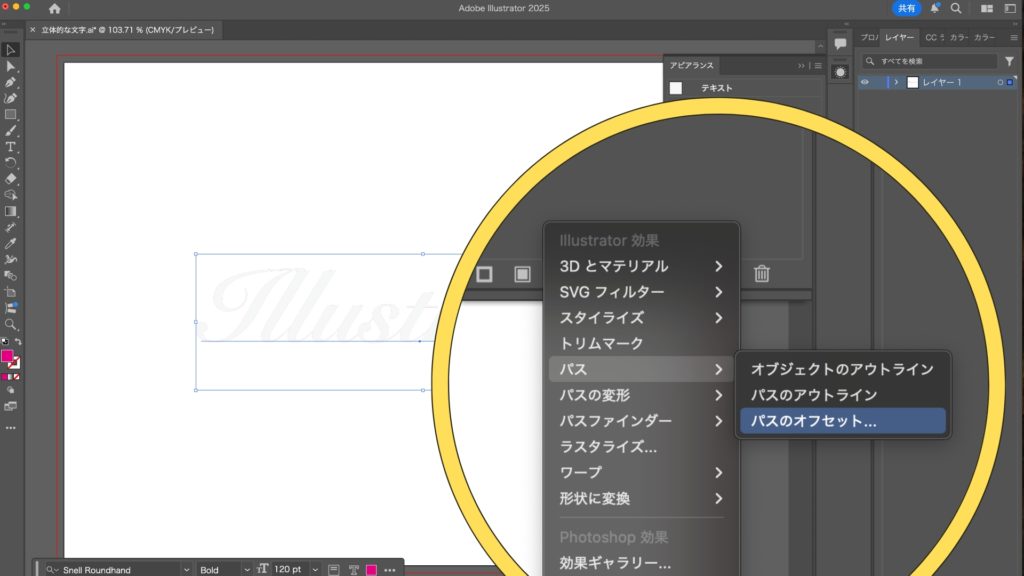Viewport: 1024px width, 576px height.
Task: Switch to the レイヤー panel tab
Action: [900, 37]
